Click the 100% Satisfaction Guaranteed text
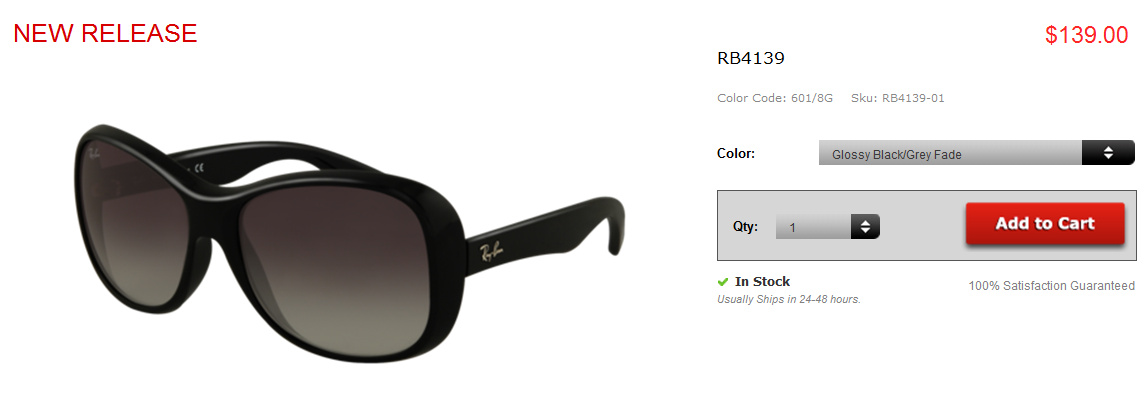 [1051, 285]
